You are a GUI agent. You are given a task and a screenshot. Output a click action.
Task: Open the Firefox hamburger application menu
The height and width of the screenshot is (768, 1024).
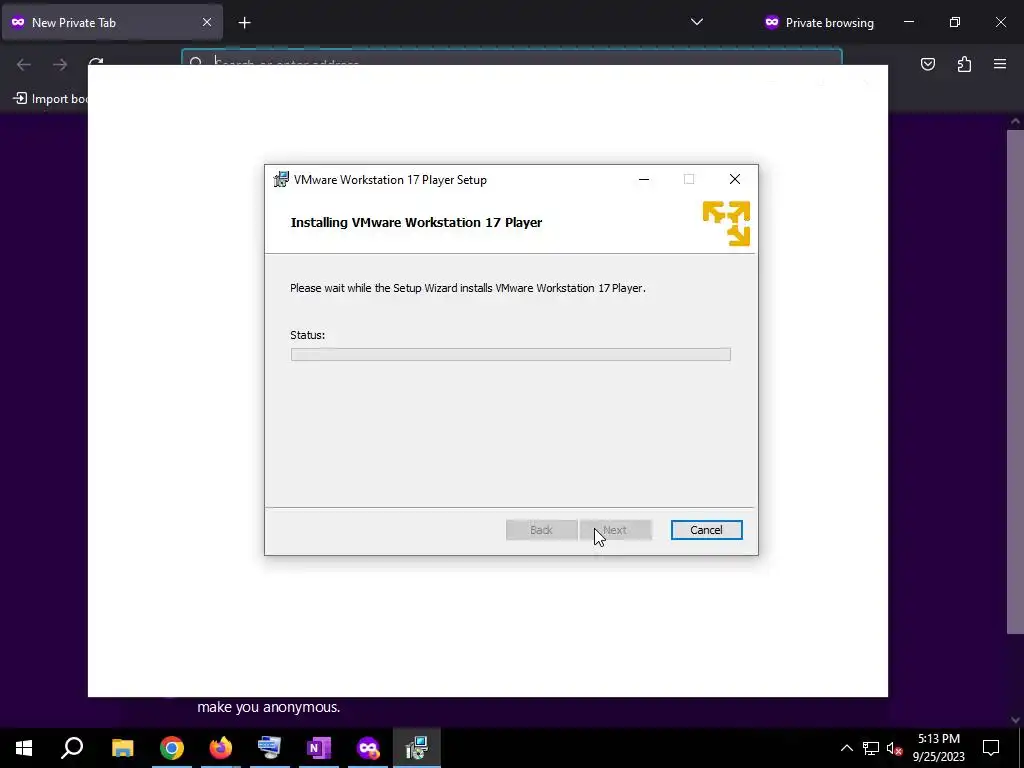1000,64
